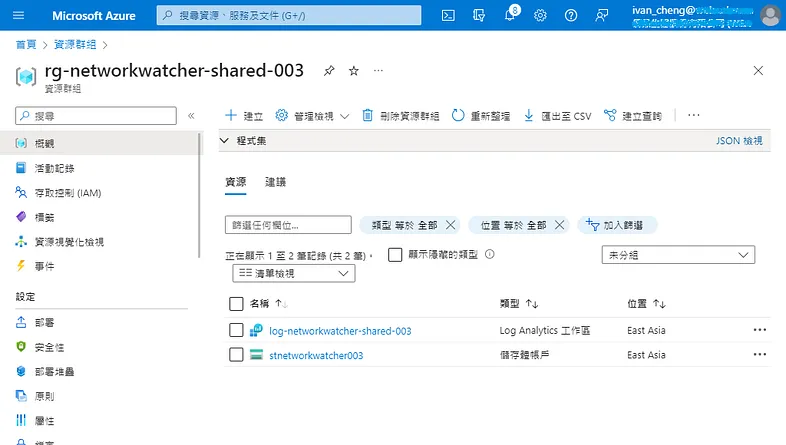Open the feedback icon in top bar
The height and width of the screenshot is (445, 786).
pyautogui.click(x=602, y=16)
